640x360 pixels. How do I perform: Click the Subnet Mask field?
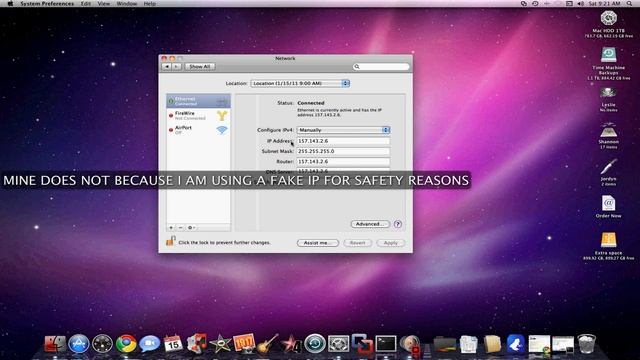click(343, 151)
